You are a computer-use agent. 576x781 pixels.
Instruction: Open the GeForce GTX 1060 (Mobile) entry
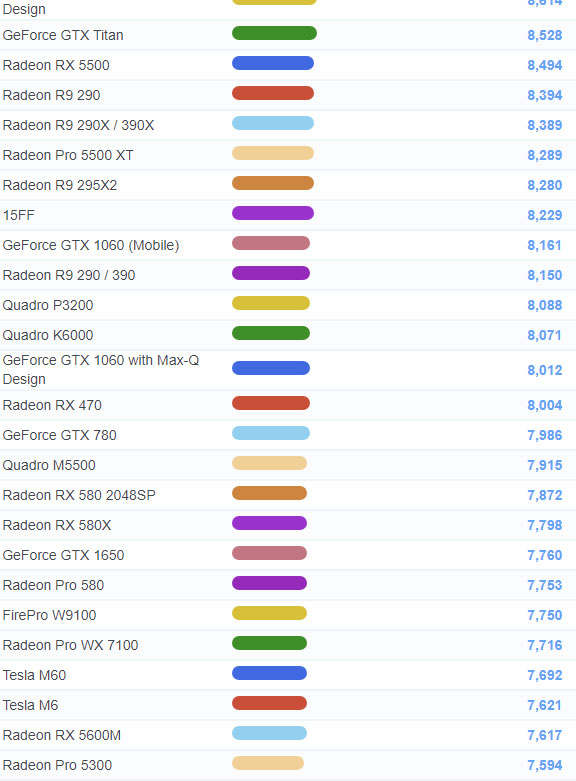point(91,245)
